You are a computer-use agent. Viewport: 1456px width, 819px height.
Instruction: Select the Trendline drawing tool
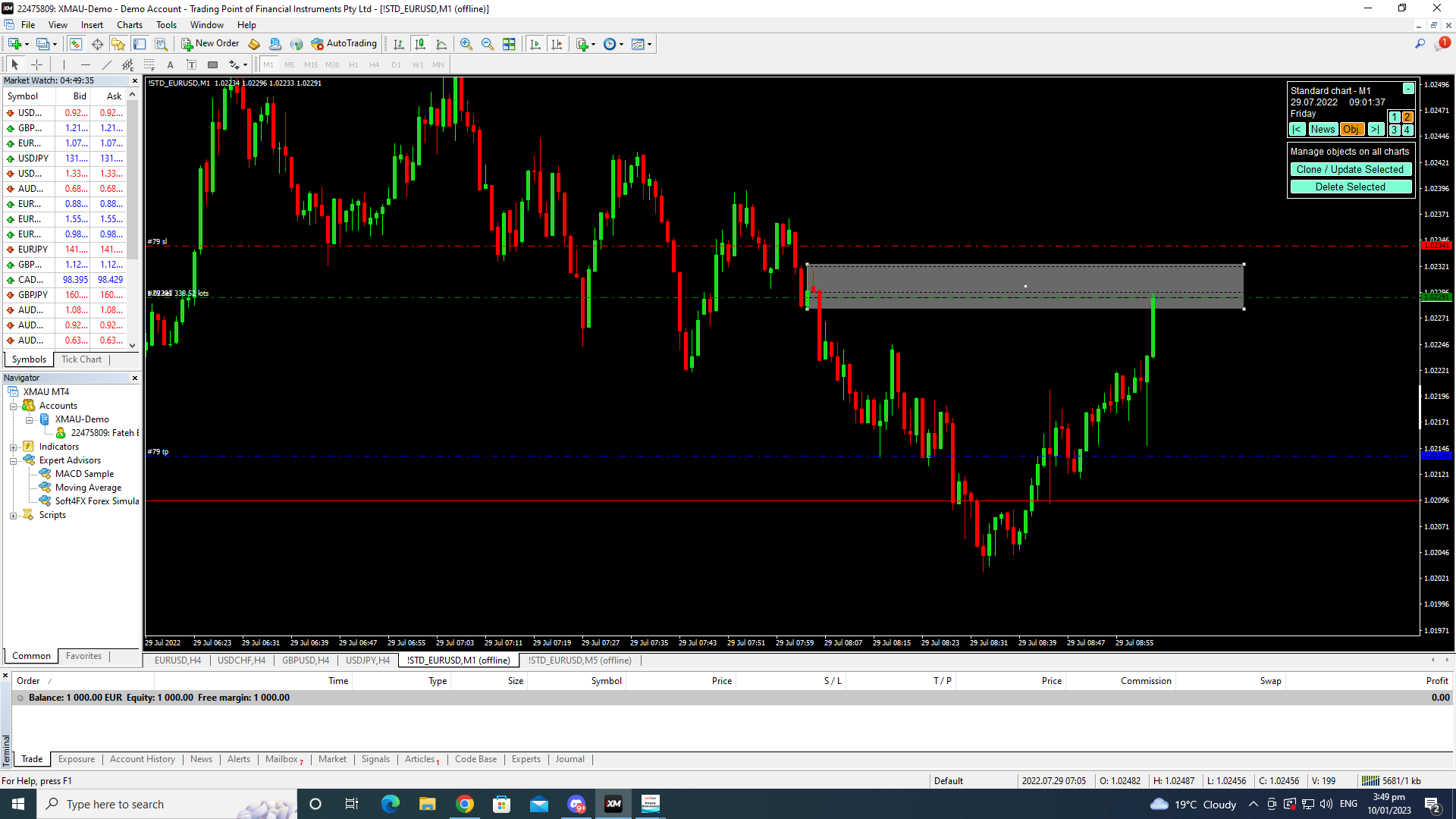(x=106, y=65)
